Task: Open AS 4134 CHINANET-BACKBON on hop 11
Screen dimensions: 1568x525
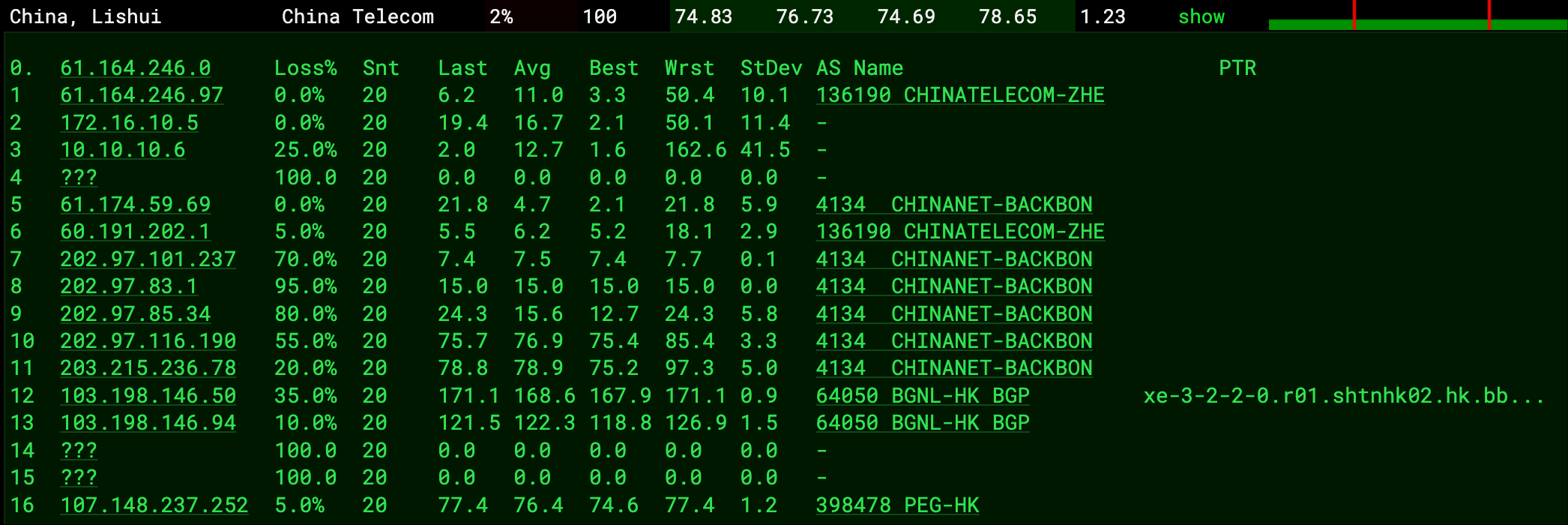Action: [x=954, y=368]
